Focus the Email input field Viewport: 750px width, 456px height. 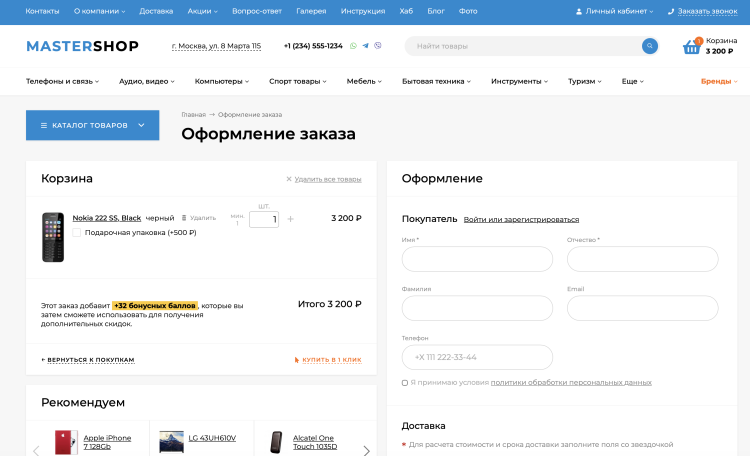(643, 308)
